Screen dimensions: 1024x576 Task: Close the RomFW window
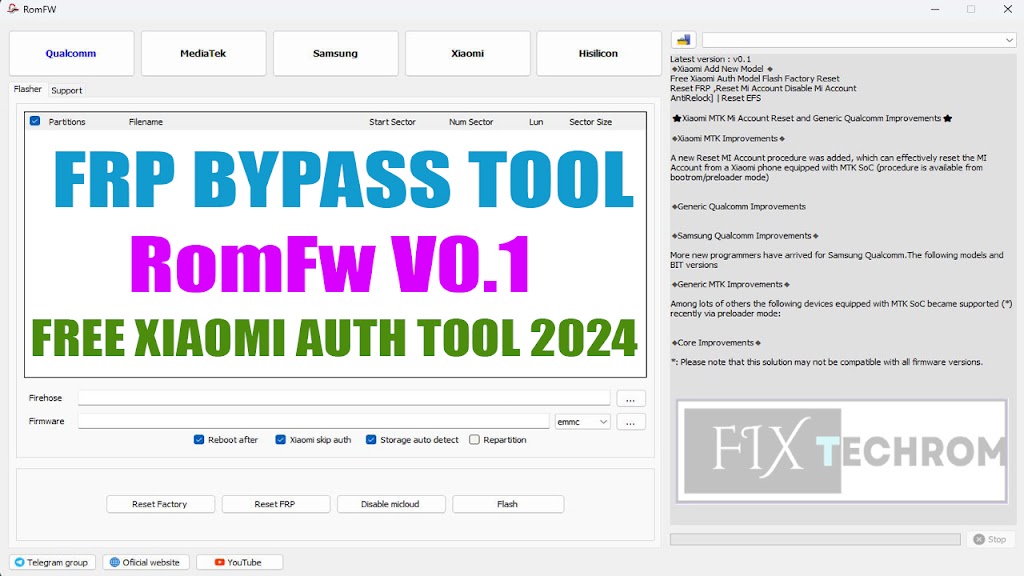tap(1008, 9)
